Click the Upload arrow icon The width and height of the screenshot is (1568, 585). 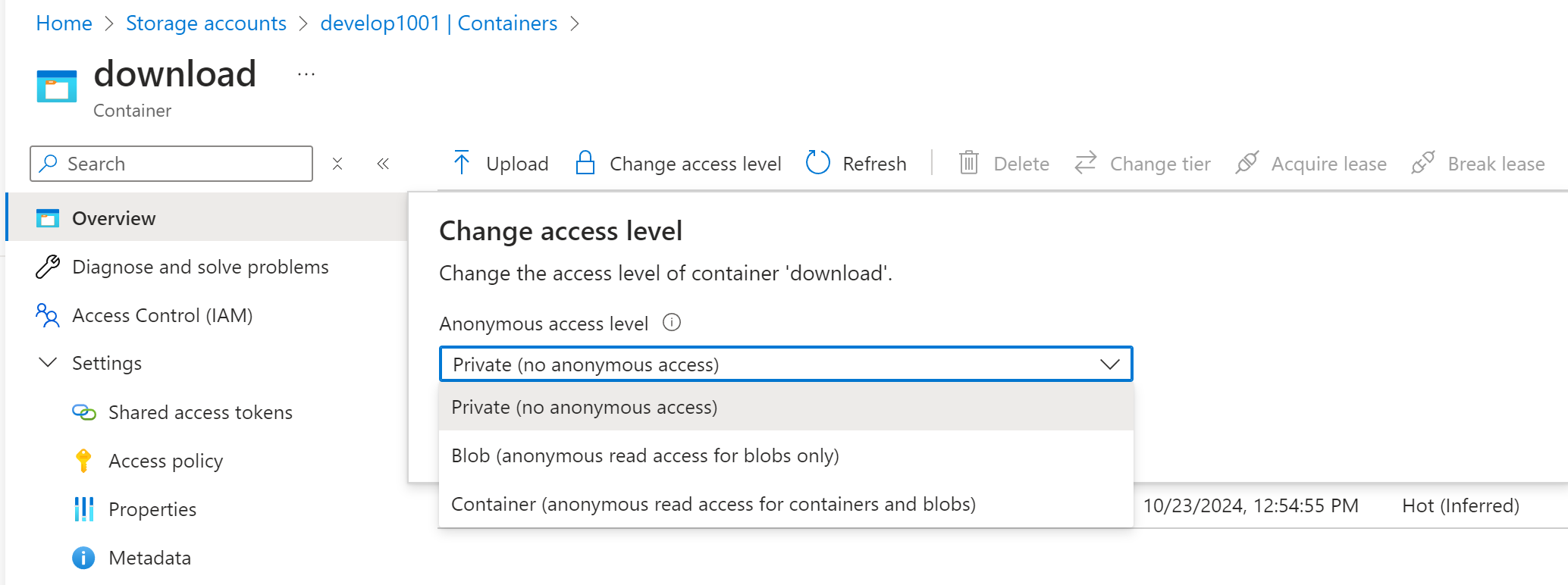[461, 163]
